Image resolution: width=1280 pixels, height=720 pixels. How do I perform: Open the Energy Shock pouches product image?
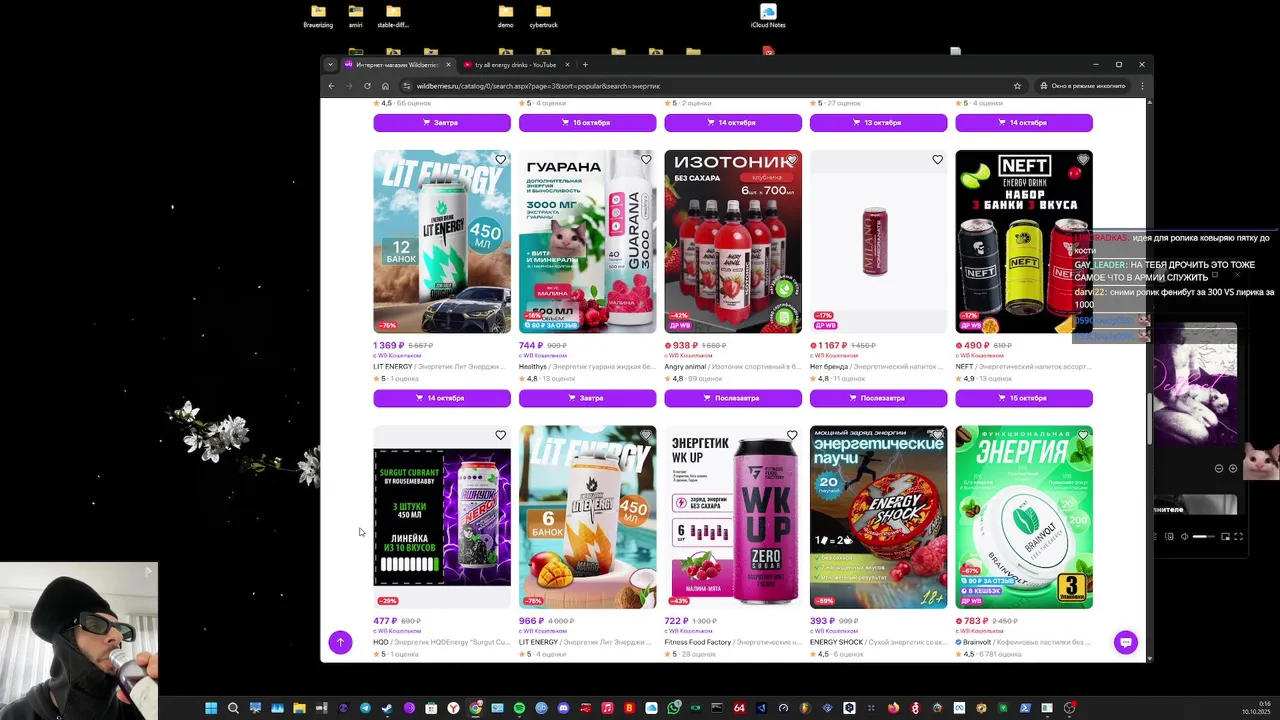(878, 517)
